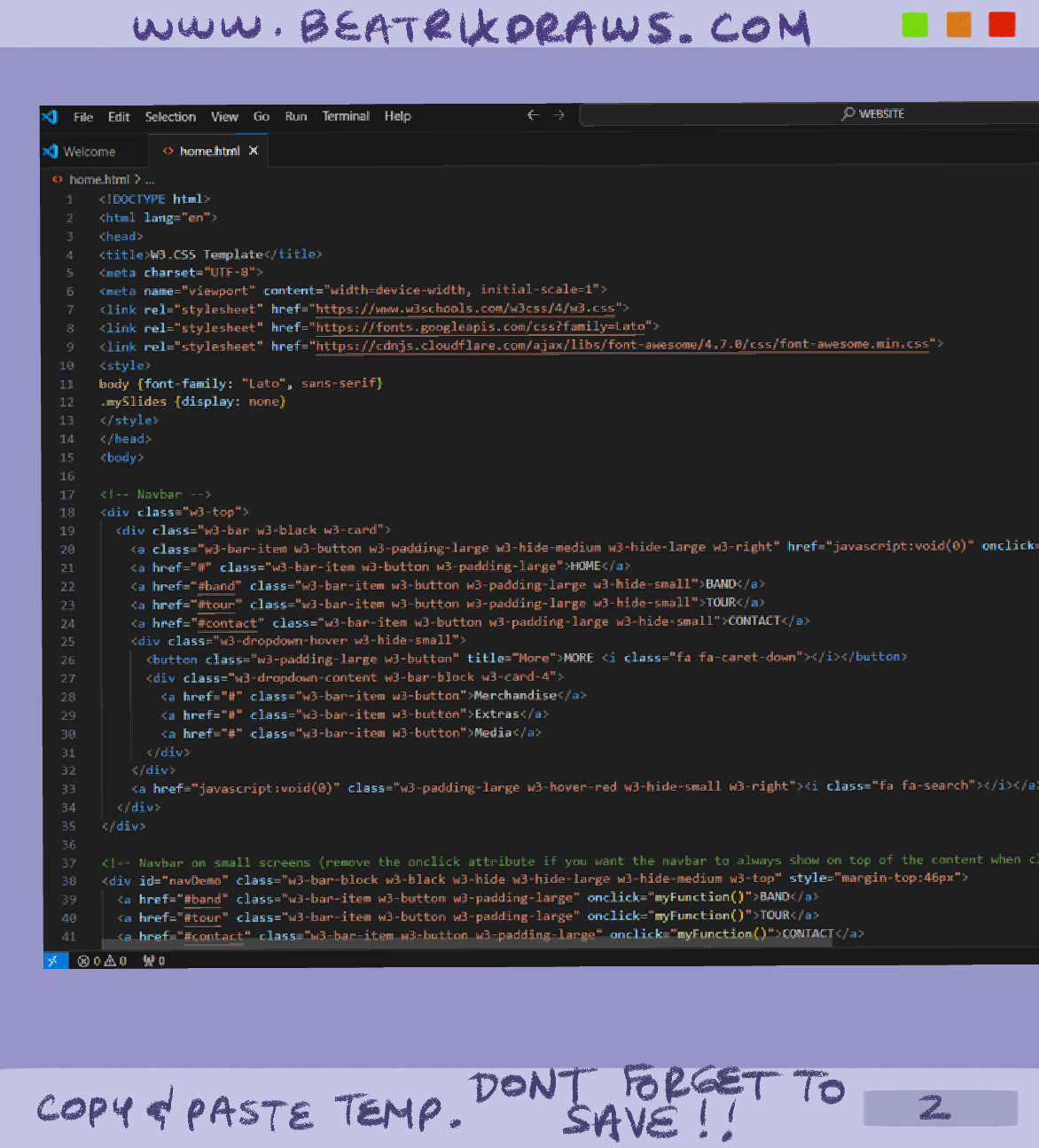The height and width of the screenshot is (1148, 1039).
Task: Click the "<!DOCTYPE html>" line
Action: (154, 199)
